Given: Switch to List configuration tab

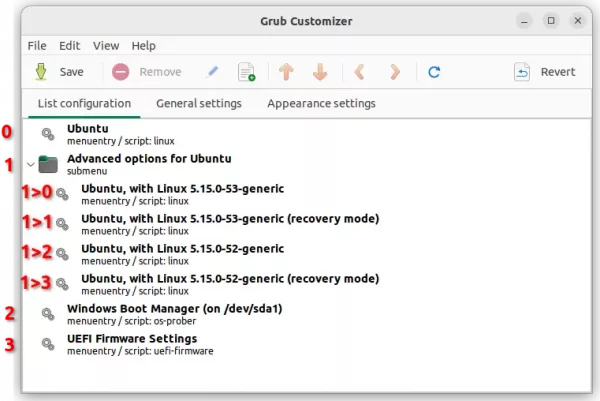Looking at the screenshot, I should [x=84, y=104].
